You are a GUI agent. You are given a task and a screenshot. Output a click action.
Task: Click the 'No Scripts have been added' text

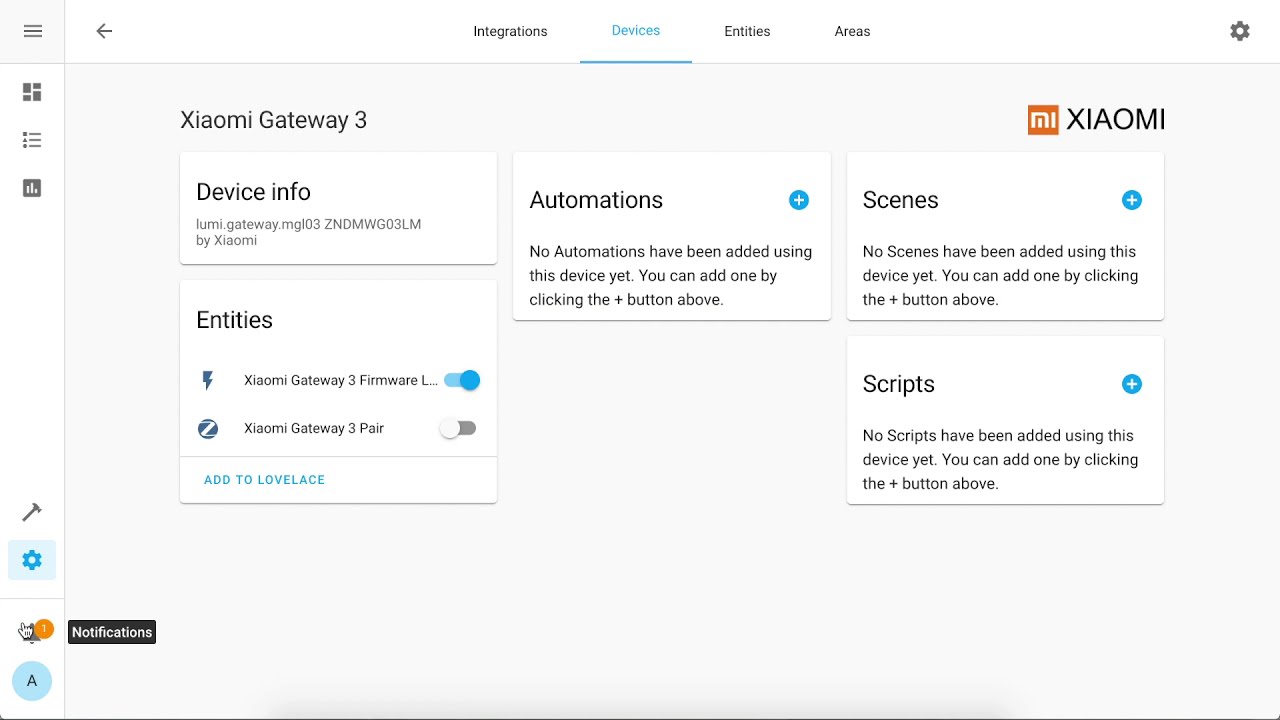point(1000,459)
